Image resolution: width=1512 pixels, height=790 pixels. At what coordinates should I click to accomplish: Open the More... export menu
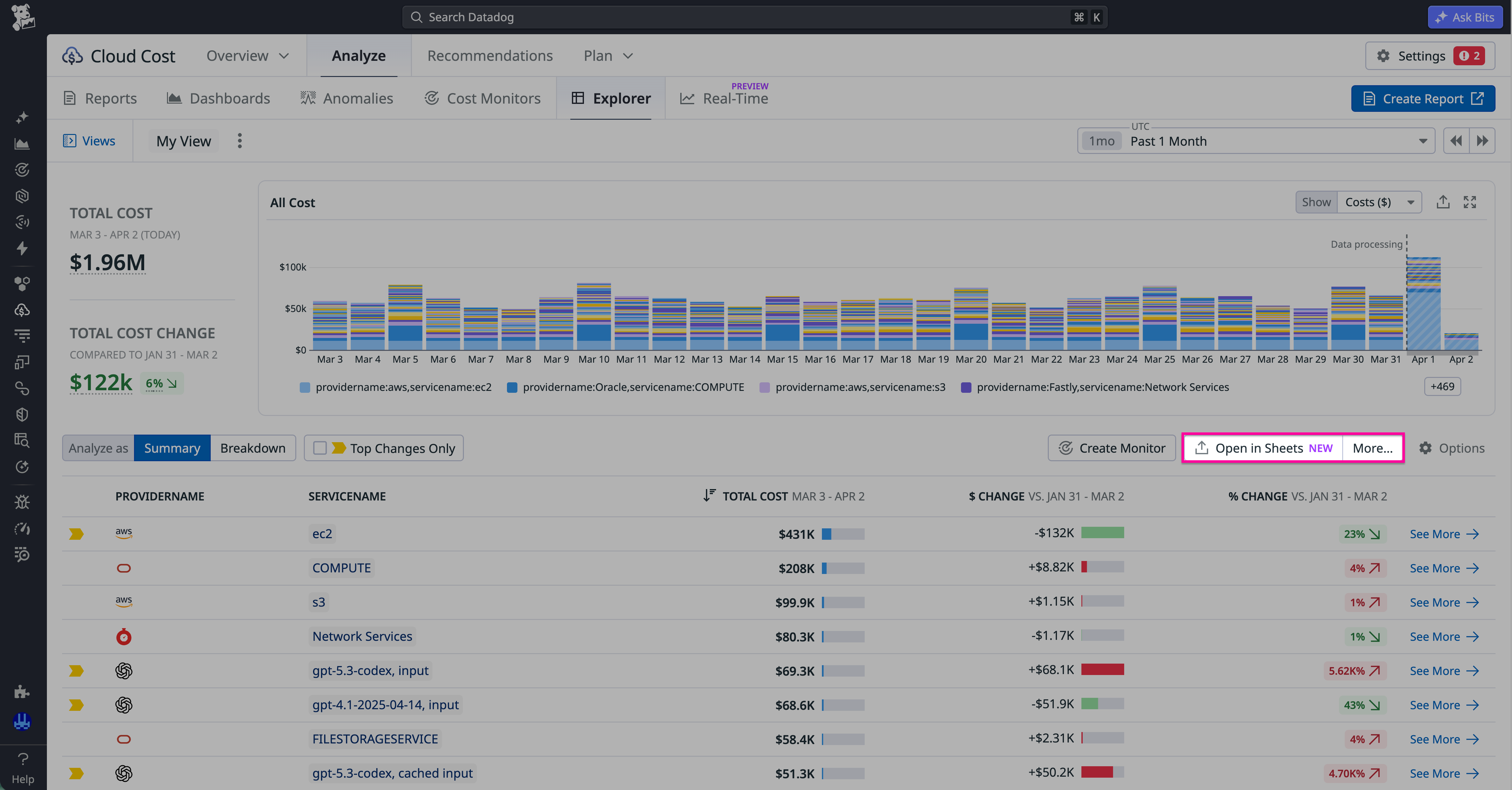(x=1372, y=448)
